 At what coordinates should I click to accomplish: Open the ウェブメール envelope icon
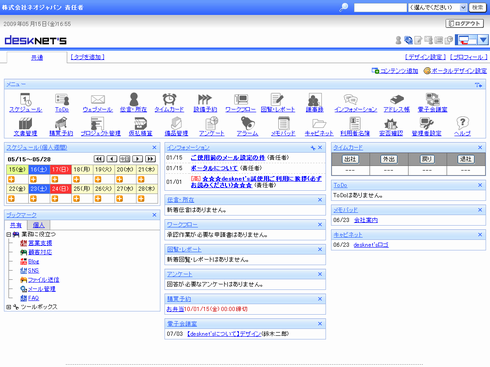[x=98, y=99]
